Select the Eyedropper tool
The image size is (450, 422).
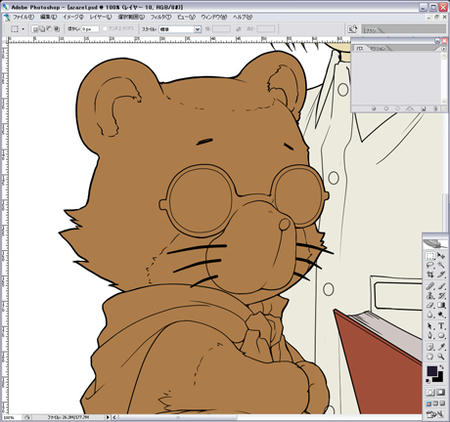coord(441,347)
